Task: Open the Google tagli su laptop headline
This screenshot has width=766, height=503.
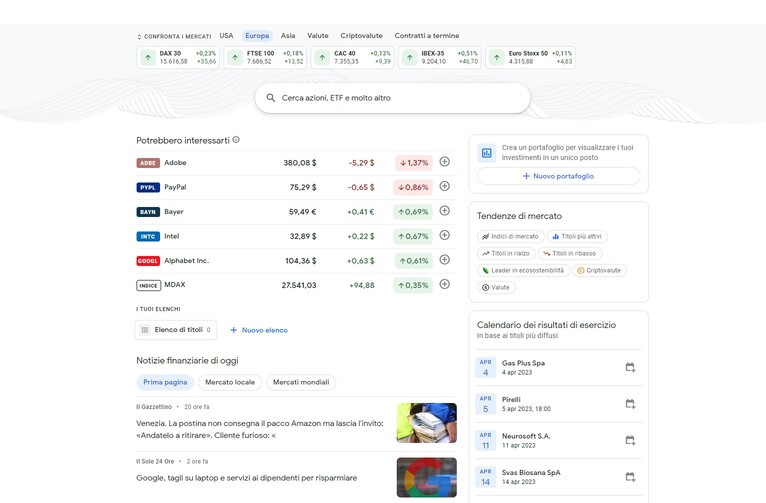Action: click(247, 478)
